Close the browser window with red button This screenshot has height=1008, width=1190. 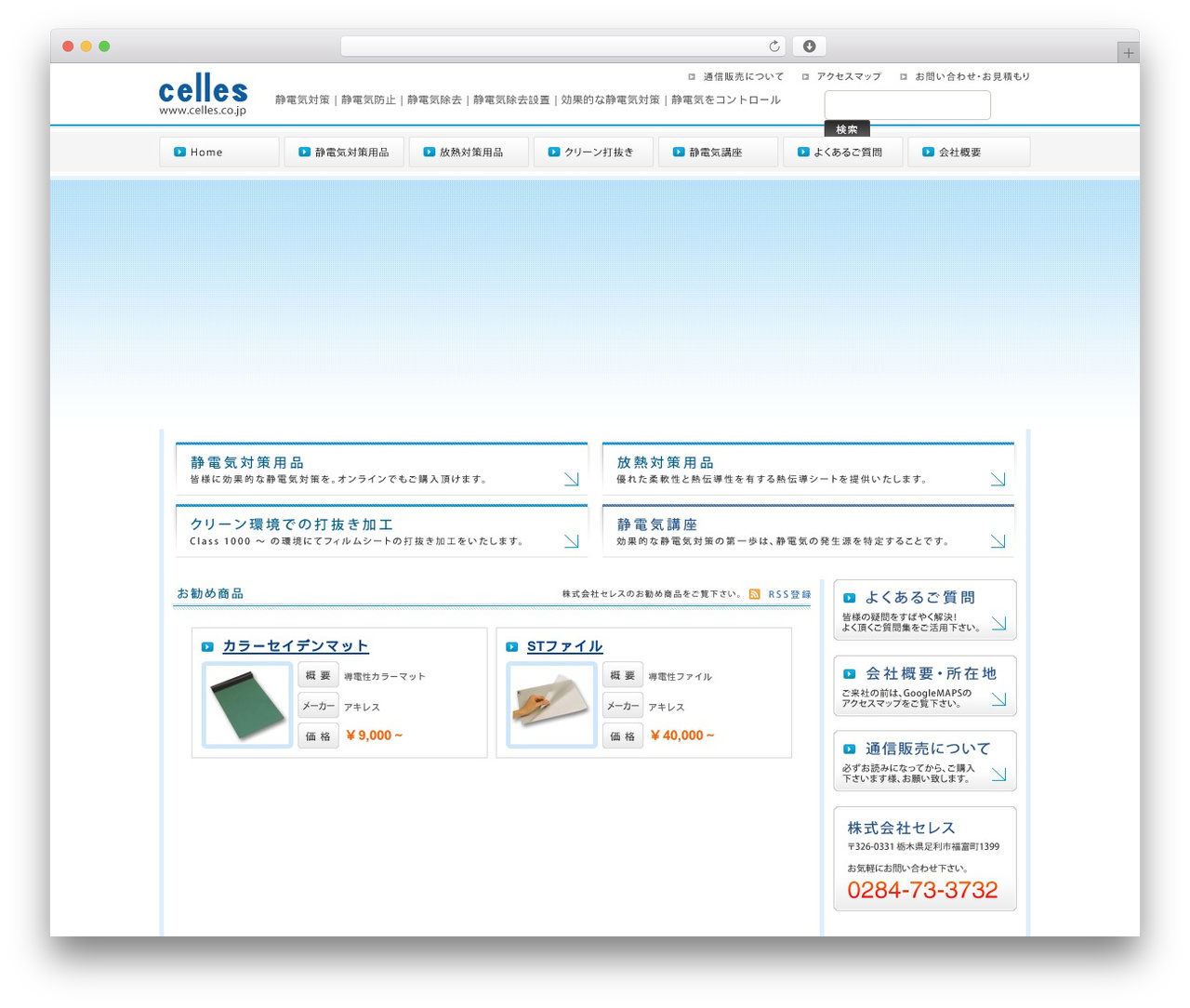click(x=68, y=46)
